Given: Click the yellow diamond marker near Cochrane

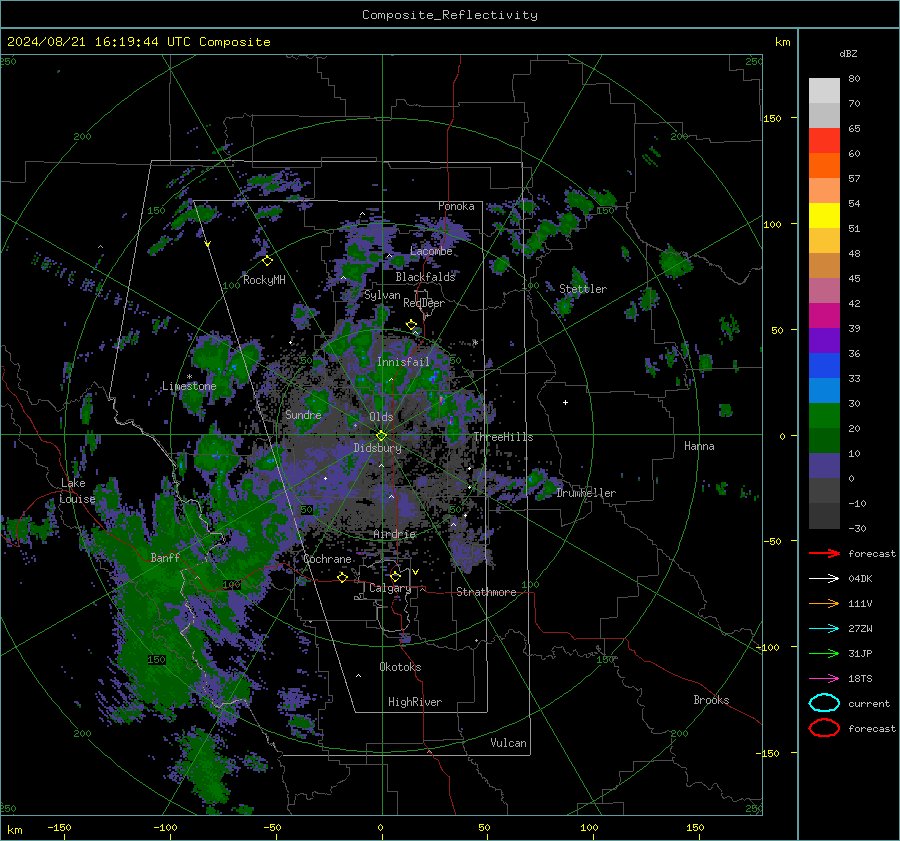Looking at the screenshot, I should coord(343,577).
